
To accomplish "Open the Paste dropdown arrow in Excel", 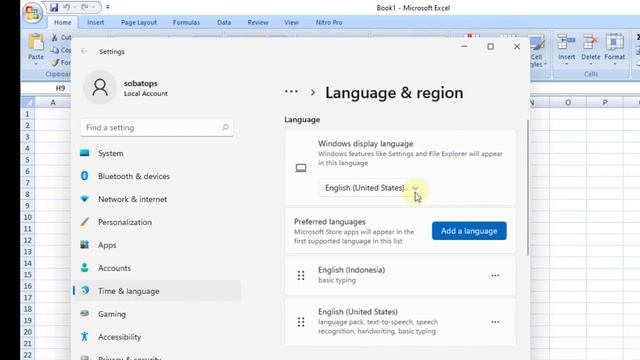I will click(x=36, y=64).
